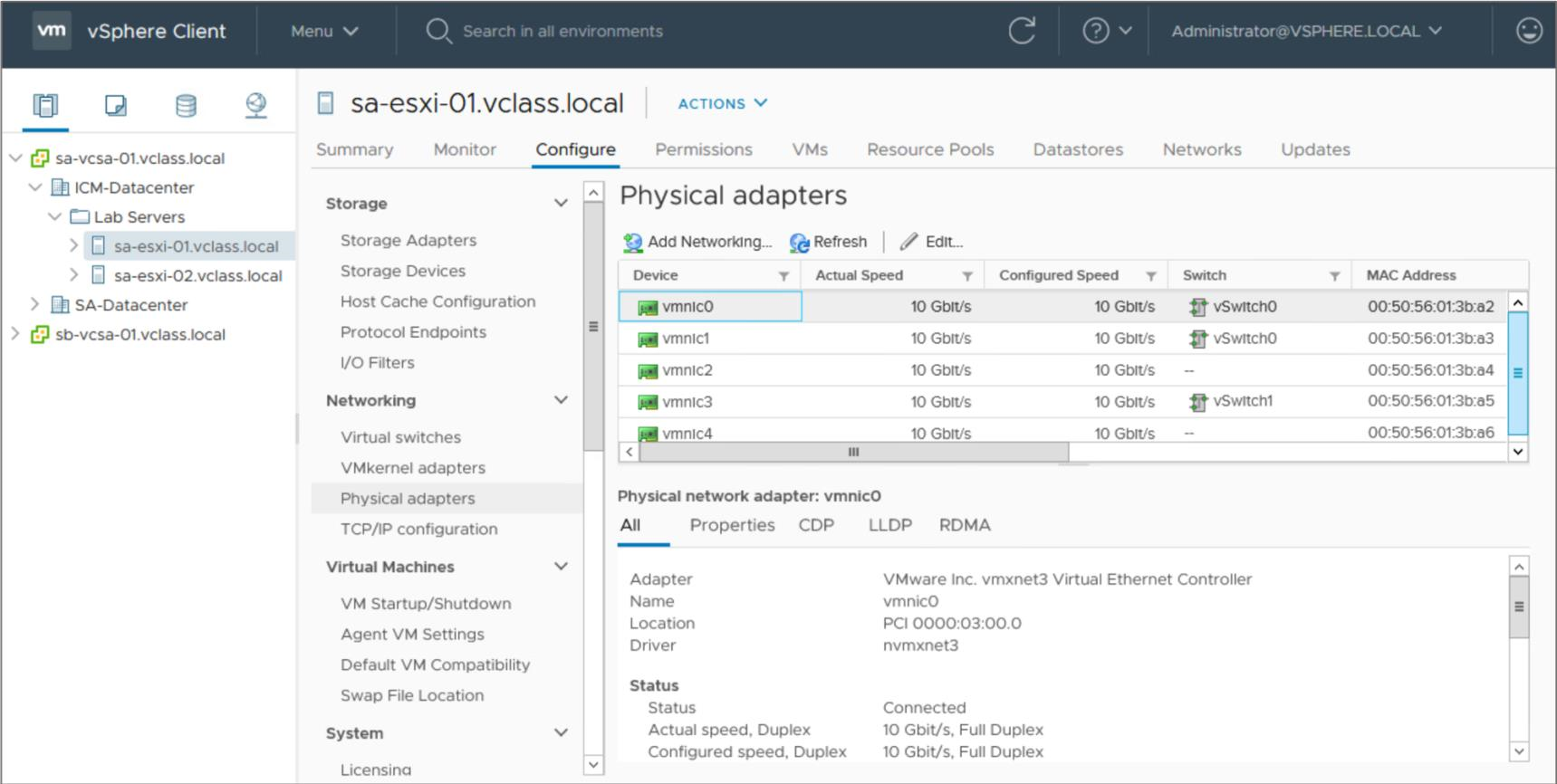Click the vmnic1 adapter icon
This screenshot has height=784, width=1557.
click(x=648, y=339)
